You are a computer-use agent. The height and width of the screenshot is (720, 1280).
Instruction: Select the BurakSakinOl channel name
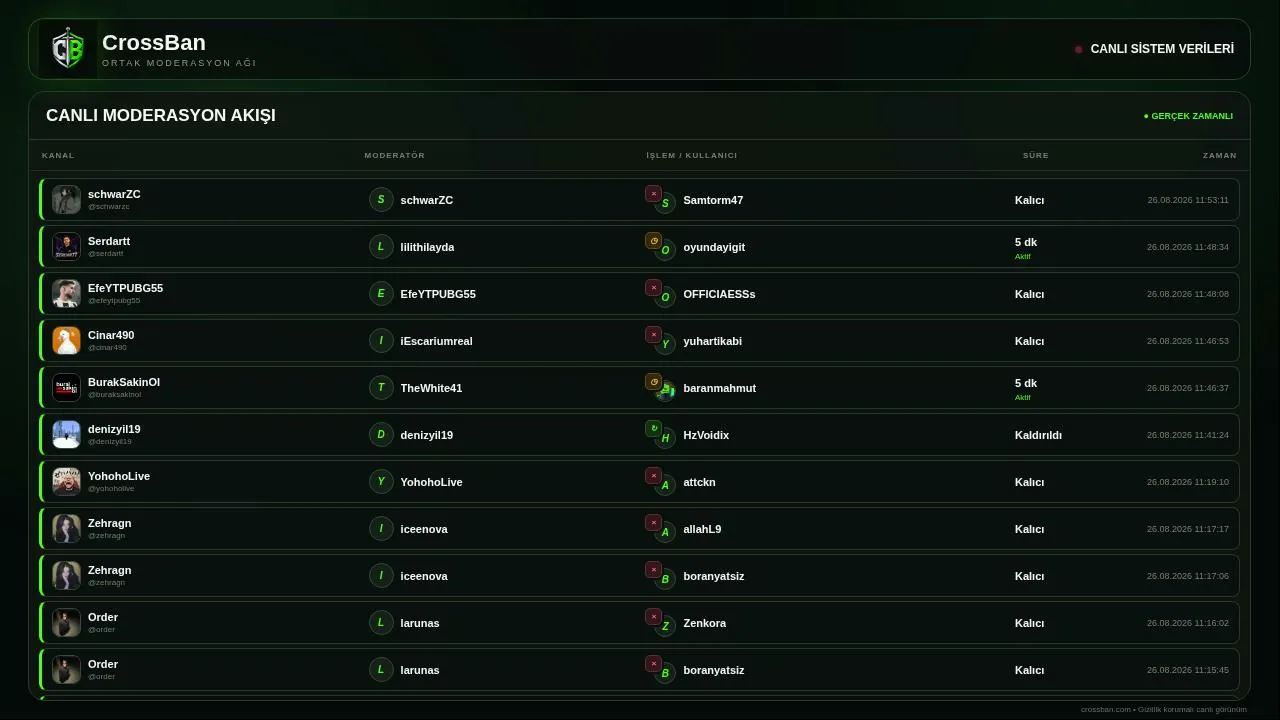tap(124, 382)
